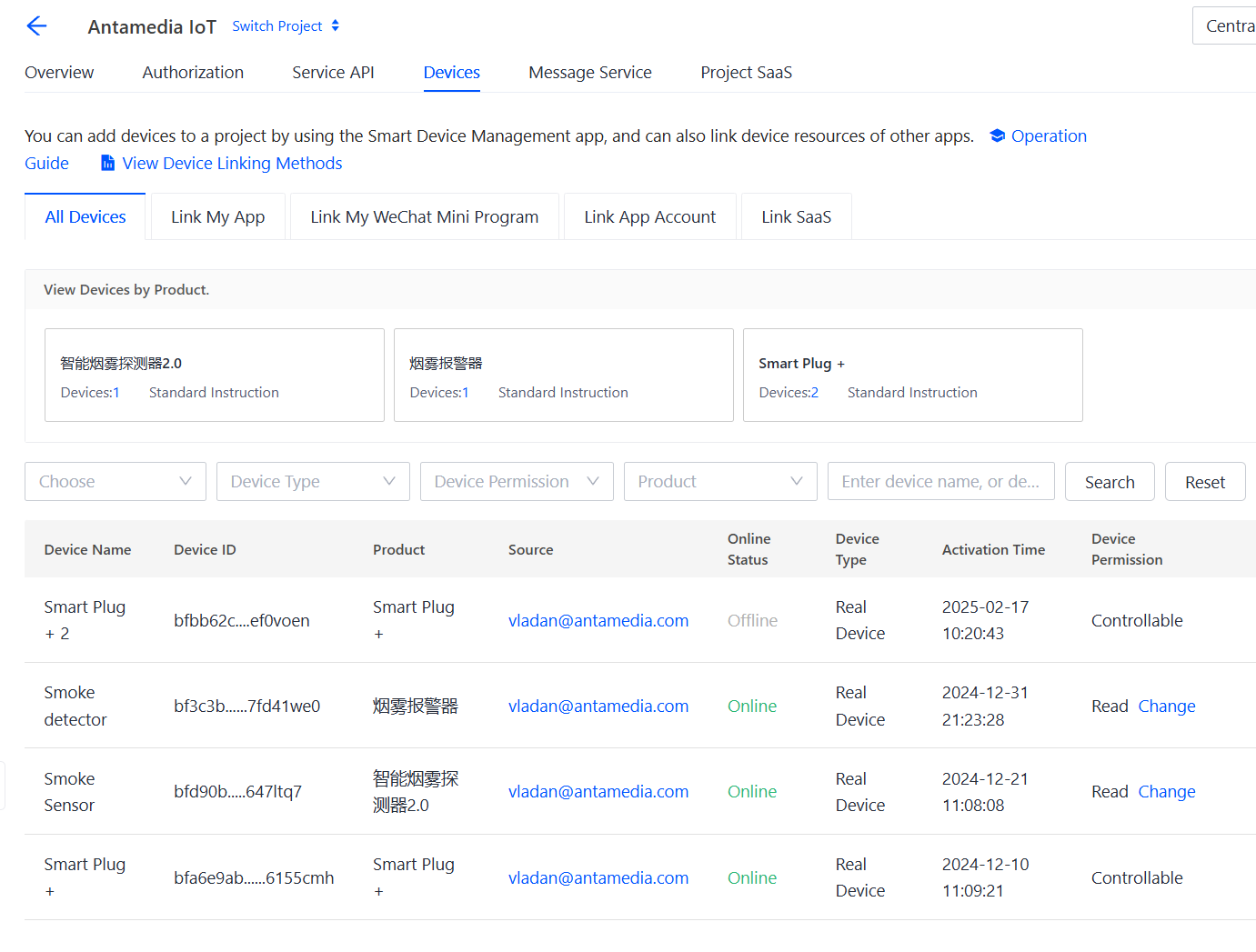Open the Switch Project selector
The image size is (1256, 952).
[x=286, y=26]
